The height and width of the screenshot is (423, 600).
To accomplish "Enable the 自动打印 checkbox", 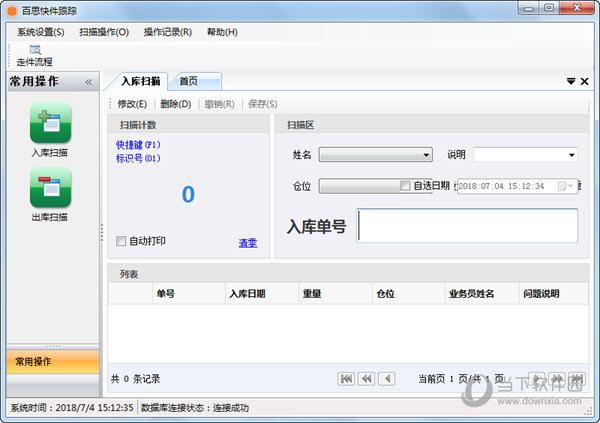I will (x=121, y=241).
